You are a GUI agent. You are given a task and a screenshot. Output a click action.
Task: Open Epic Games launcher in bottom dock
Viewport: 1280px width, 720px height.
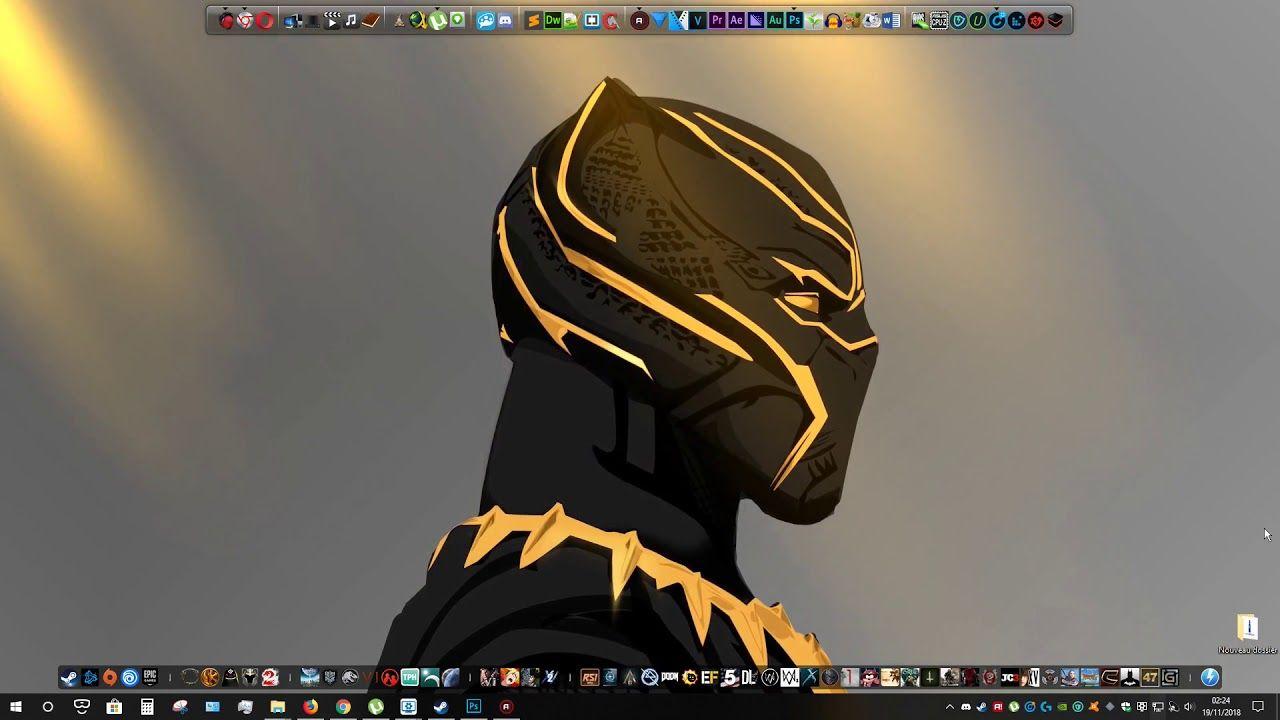coord(150,678)
